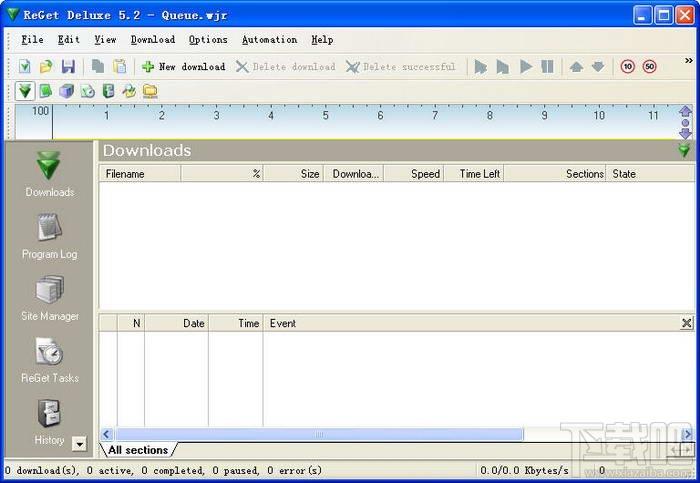Open the Automation menu
The height and width of the screenshot is (483, 700).
tap(270, 40)
